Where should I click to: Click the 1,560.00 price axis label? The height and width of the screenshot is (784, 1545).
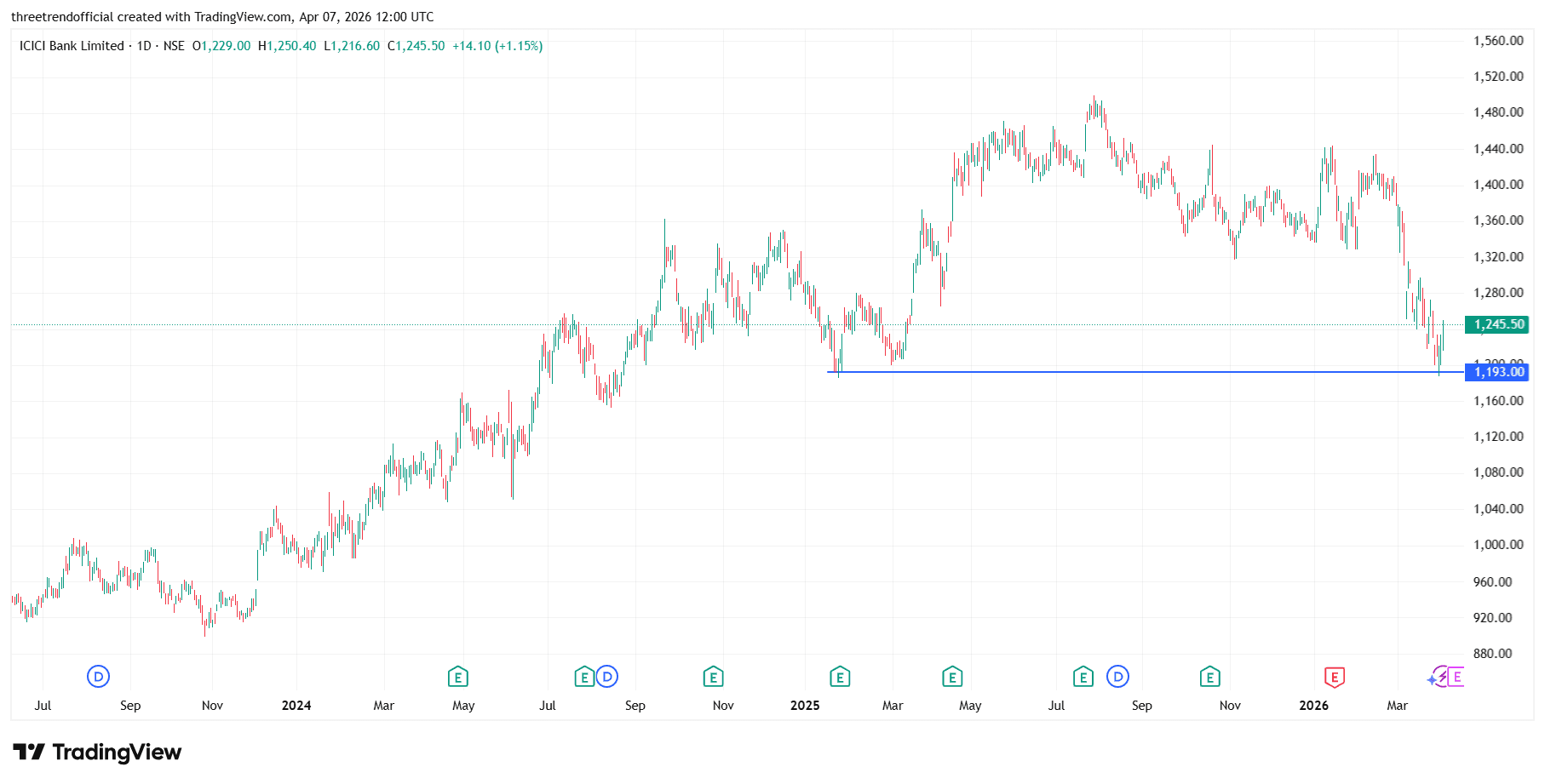coord(1498,41)
